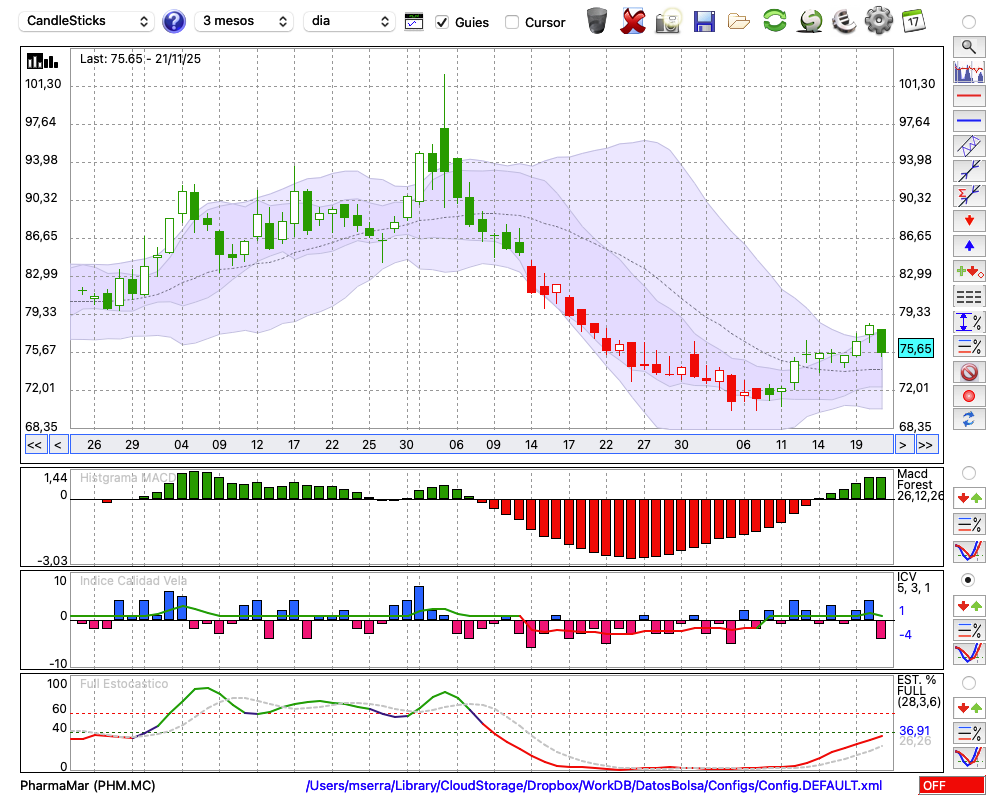1000x800 pixels.
Task: Uncheck the Guies checkbox
Action: point(443,22)
